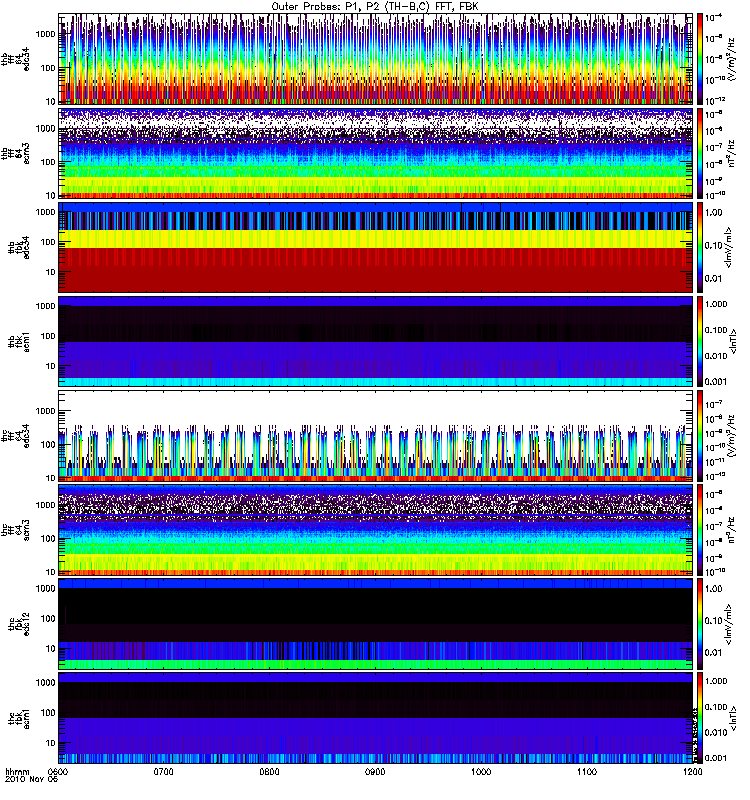Click the 'nT²/Hz' unit label of thb scm3 panel
Viewport: 750px width, 800px height.
[x=731, y=153]
